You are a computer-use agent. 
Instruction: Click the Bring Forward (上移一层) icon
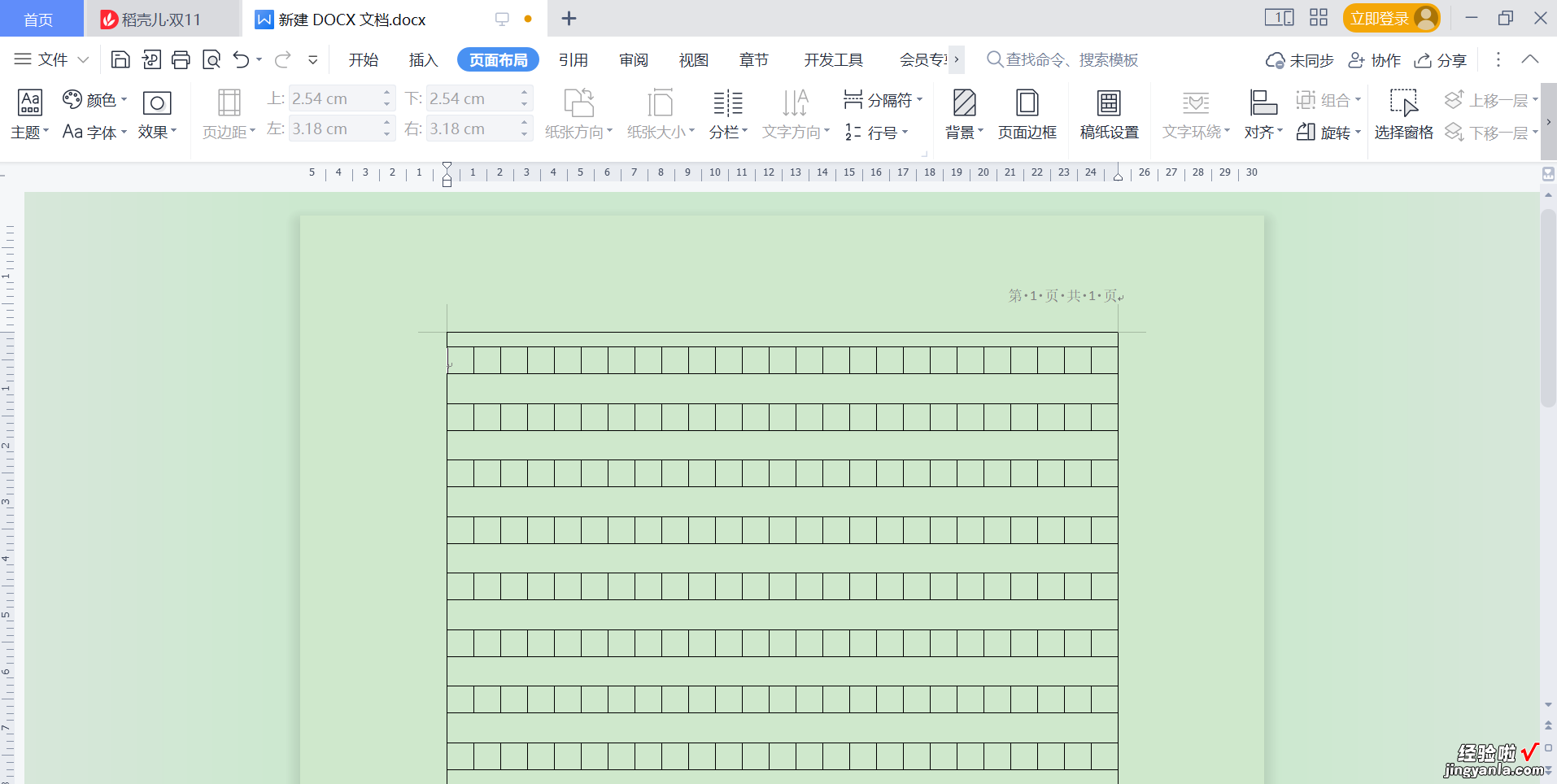point(1454,100)
